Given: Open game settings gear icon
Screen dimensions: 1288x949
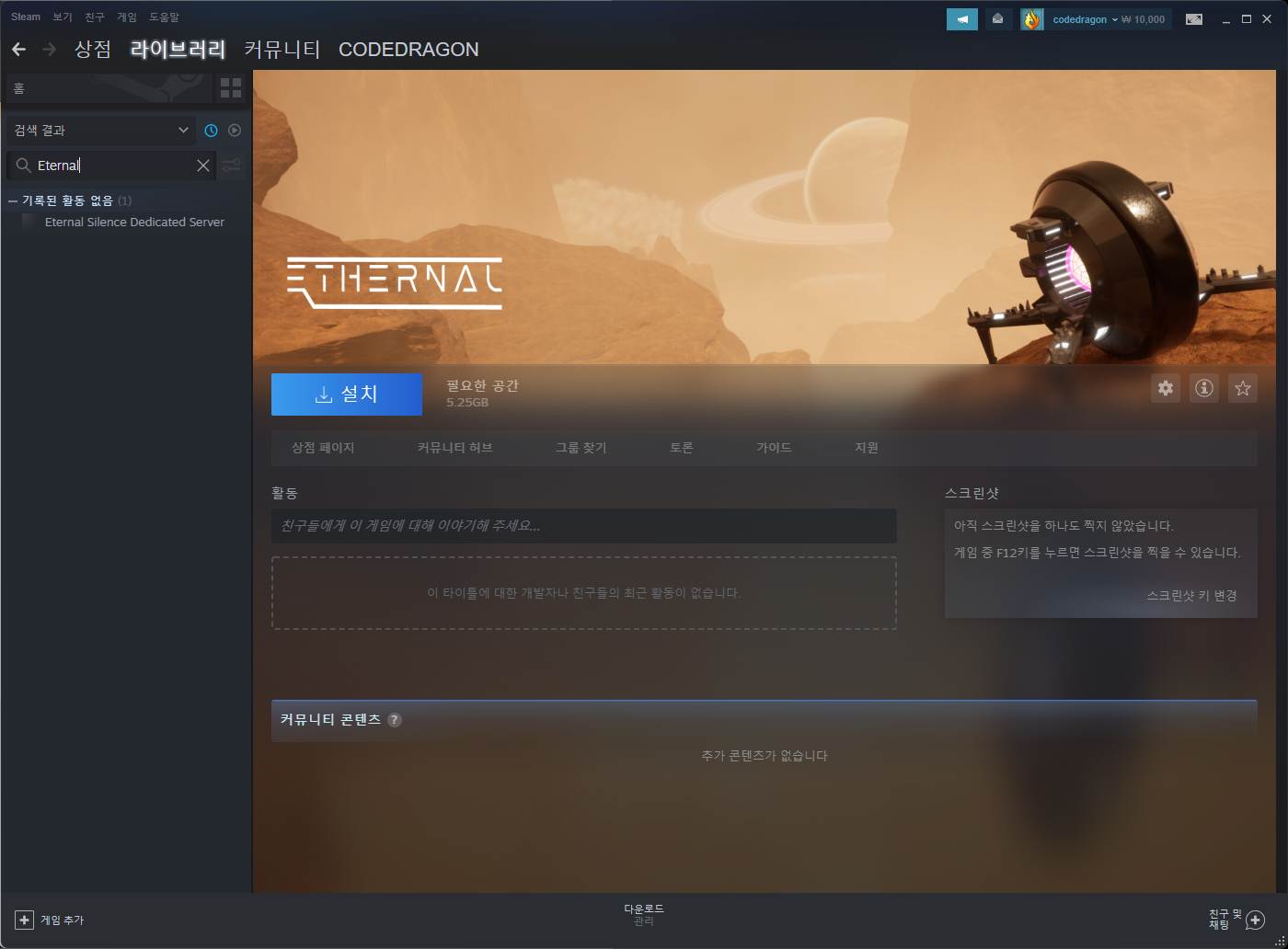Looking at the screenshot, I should tap(1166, 388).
